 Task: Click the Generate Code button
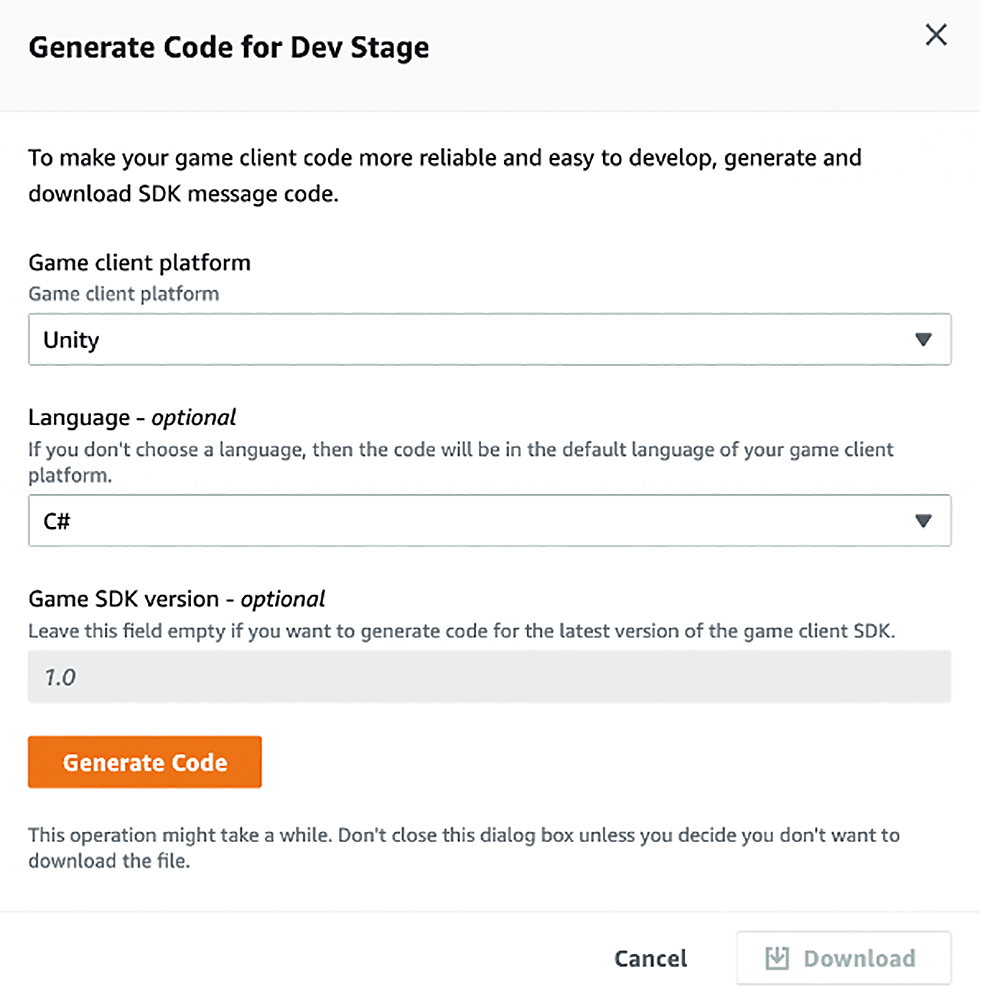pyautogui.click(x=144, y=761)
